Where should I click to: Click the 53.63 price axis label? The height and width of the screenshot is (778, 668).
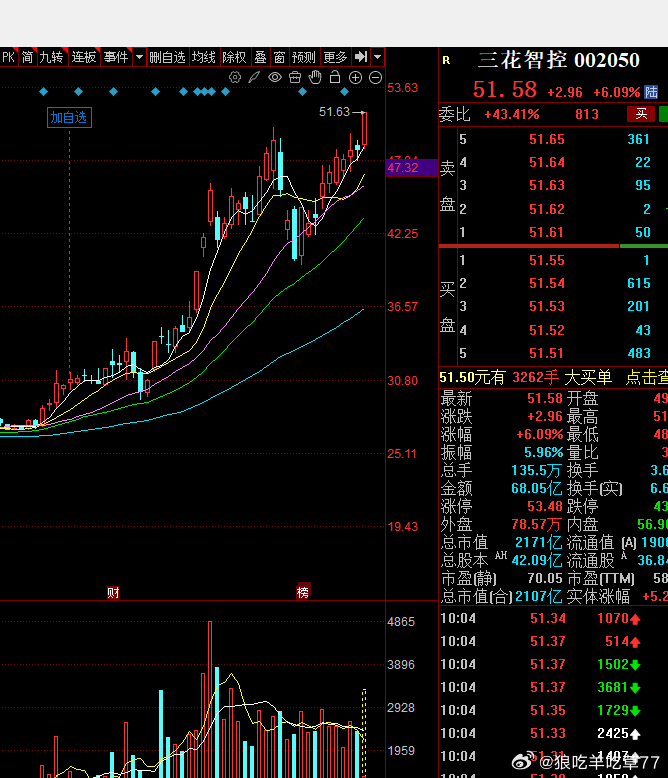coord(402,88)
